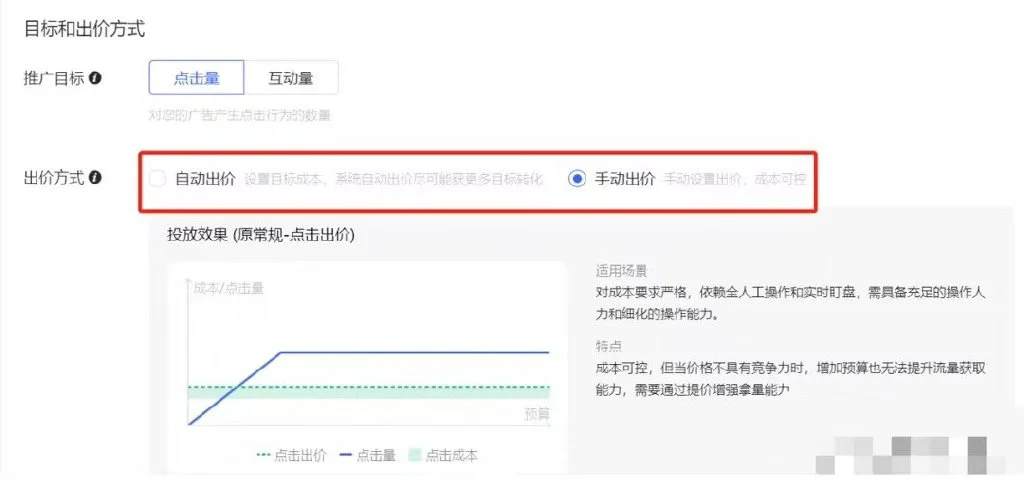Click info icon next to 推广目标
This screenshot has height=481, width=1024.
96,78
